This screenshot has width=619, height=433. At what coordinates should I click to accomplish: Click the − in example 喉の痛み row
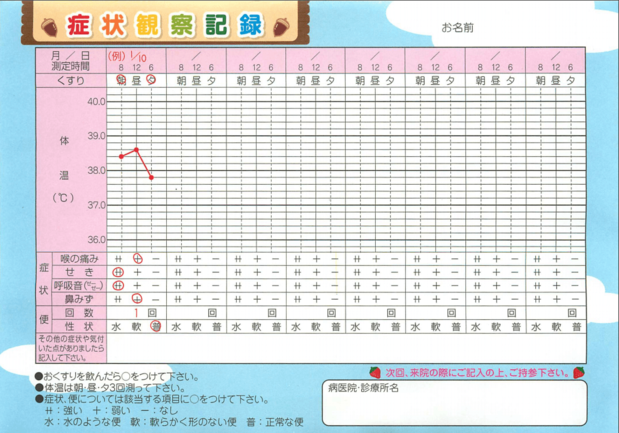pos(156,259)
